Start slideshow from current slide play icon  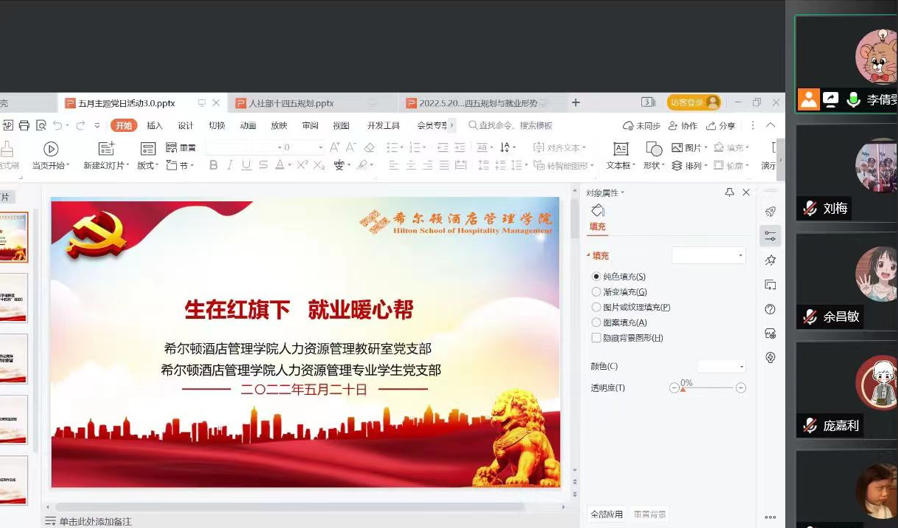(x=51, y=149)
